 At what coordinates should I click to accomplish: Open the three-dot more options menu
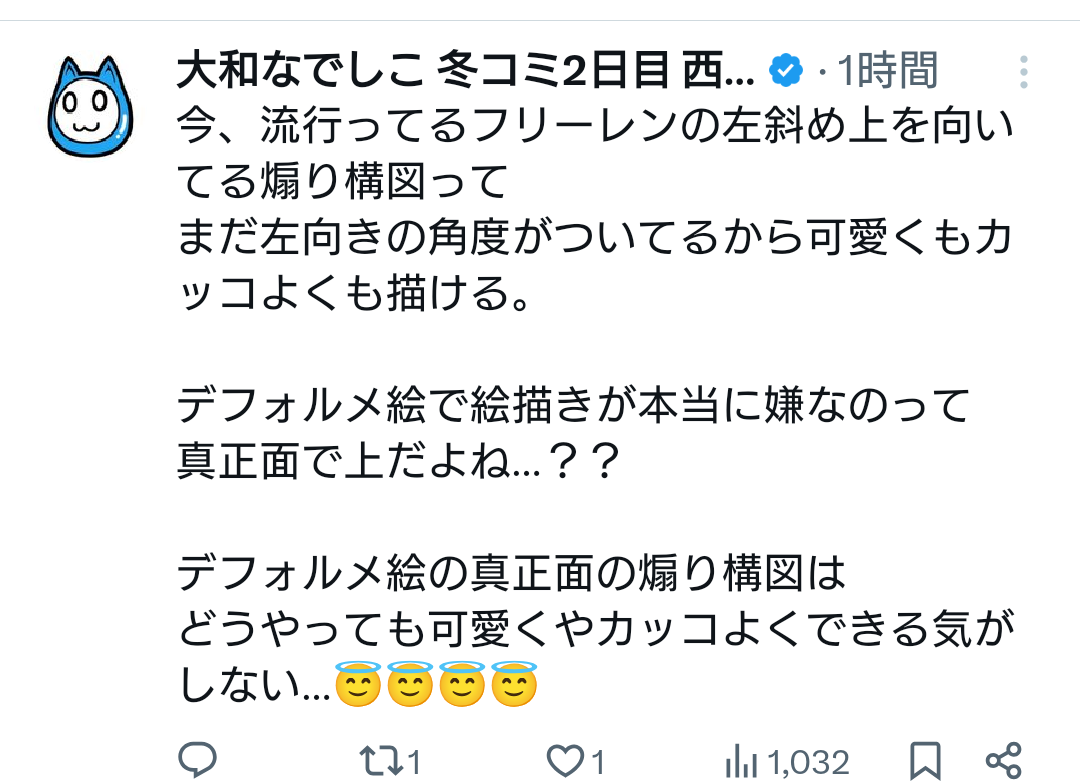click(x=1023, y=72)
